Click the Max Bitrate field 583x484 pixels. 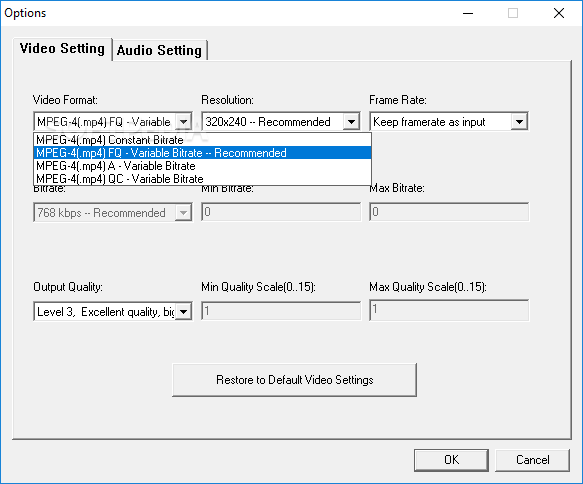[x=449, y=212]
